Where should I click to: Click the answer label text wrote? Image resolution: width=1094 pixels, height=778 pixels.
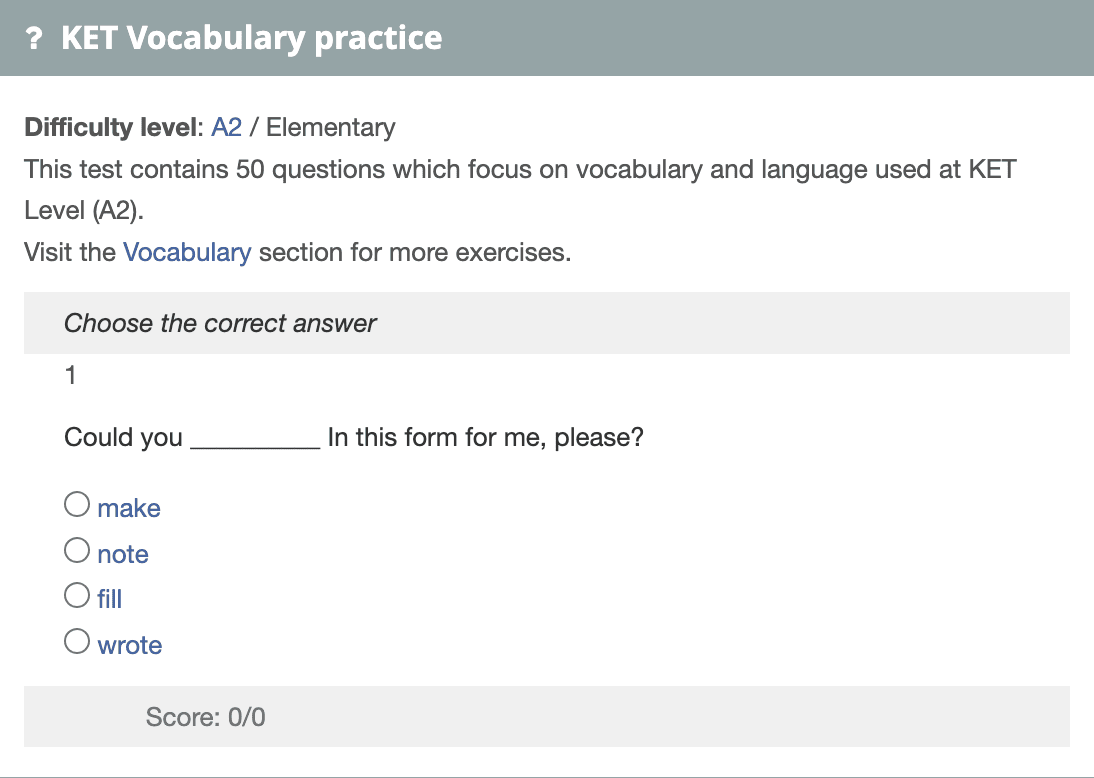coord(130,645)
